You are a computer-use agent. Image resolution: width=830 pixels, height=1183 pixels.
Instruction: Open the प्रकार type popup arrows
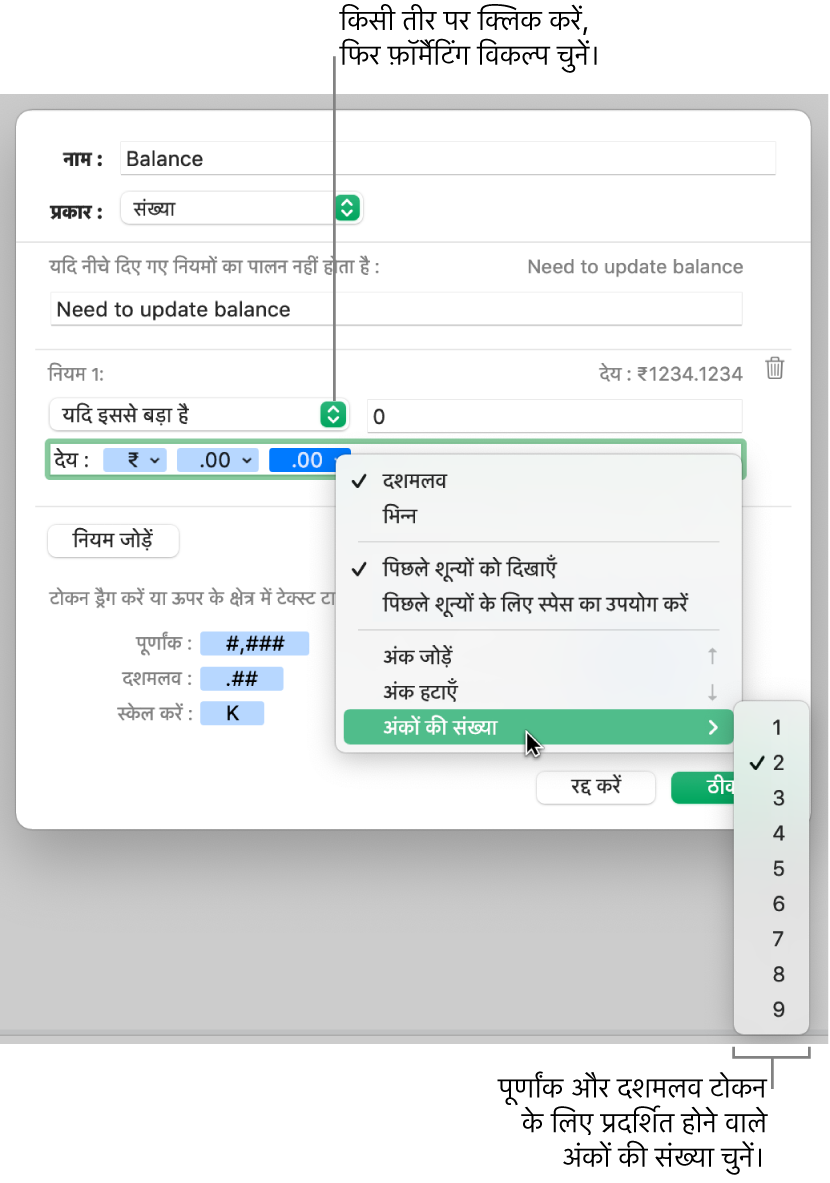click(x=347, y=208)
